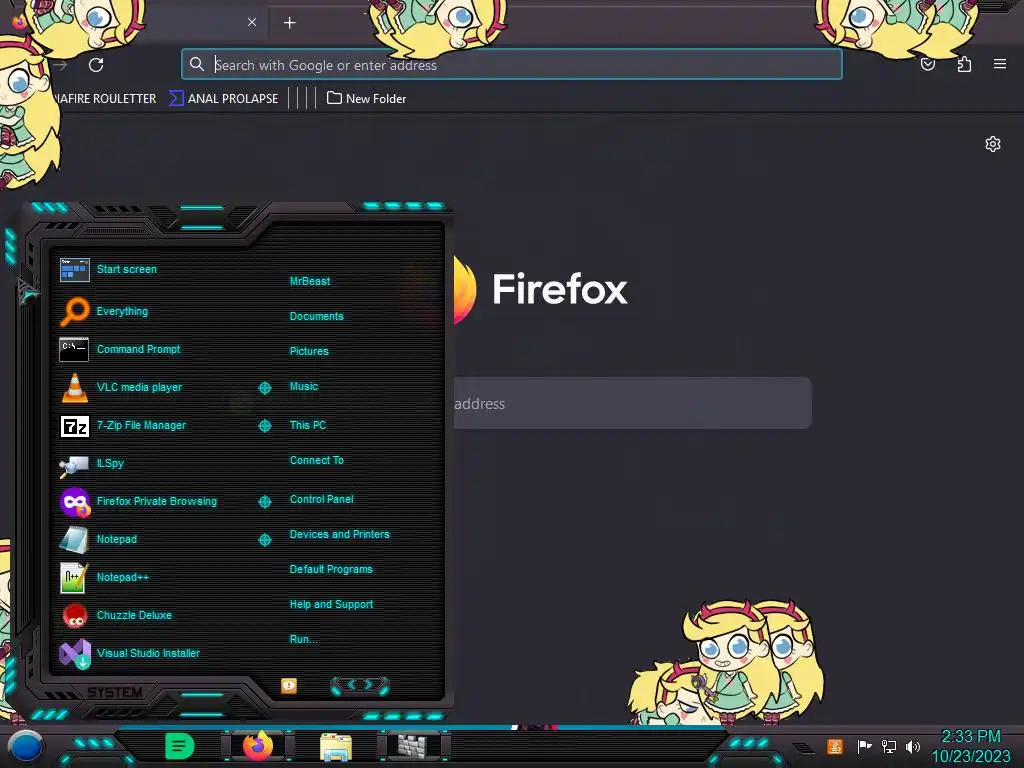1024x768 pixels.
Task: Open Firefox Private Browsing mask icon
Action: click(74, 502)
